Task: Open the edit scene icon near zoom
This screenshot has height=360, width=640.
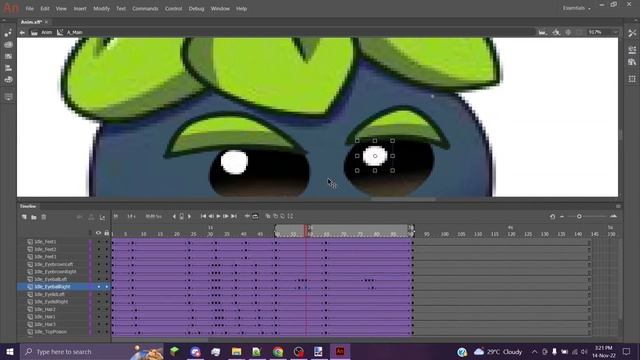Action: (542, 32)
